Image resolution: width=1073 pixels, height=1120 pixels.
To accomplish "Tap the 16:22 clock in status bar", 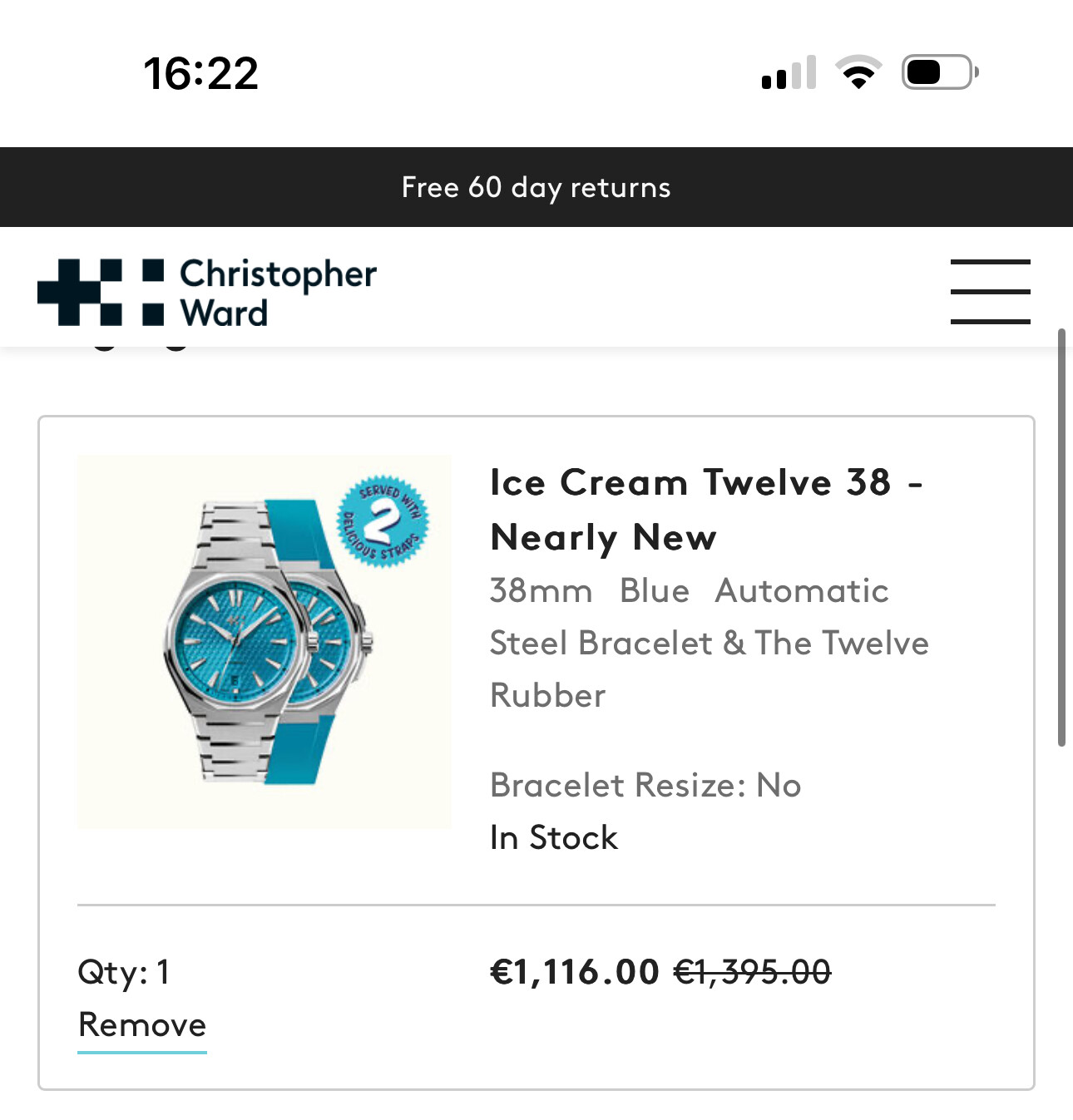I will pyautogui.click(x=201, y=73).
